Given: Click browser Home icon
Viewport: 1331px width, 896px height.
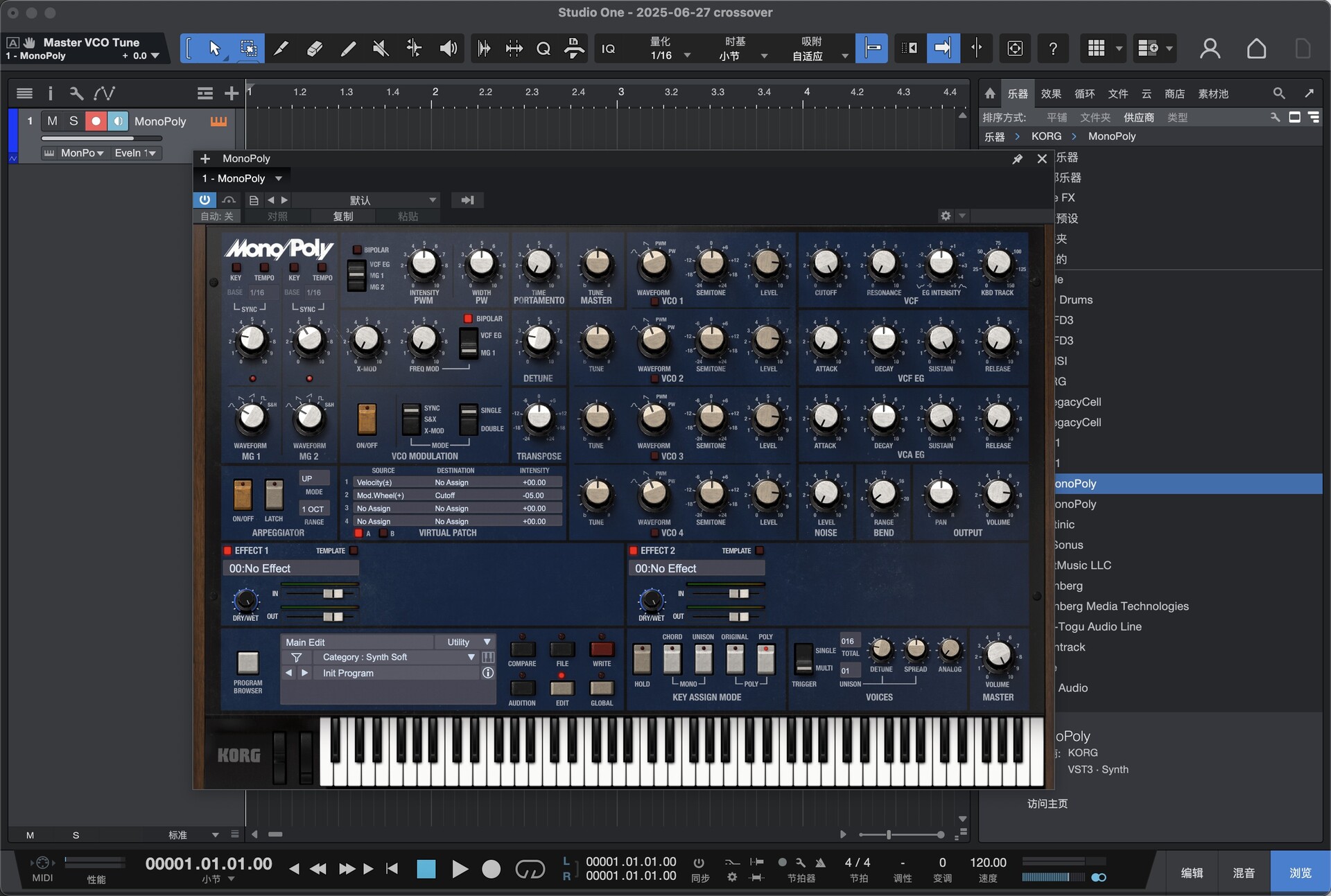Looking at the screenshot, I should click(990, 93).
